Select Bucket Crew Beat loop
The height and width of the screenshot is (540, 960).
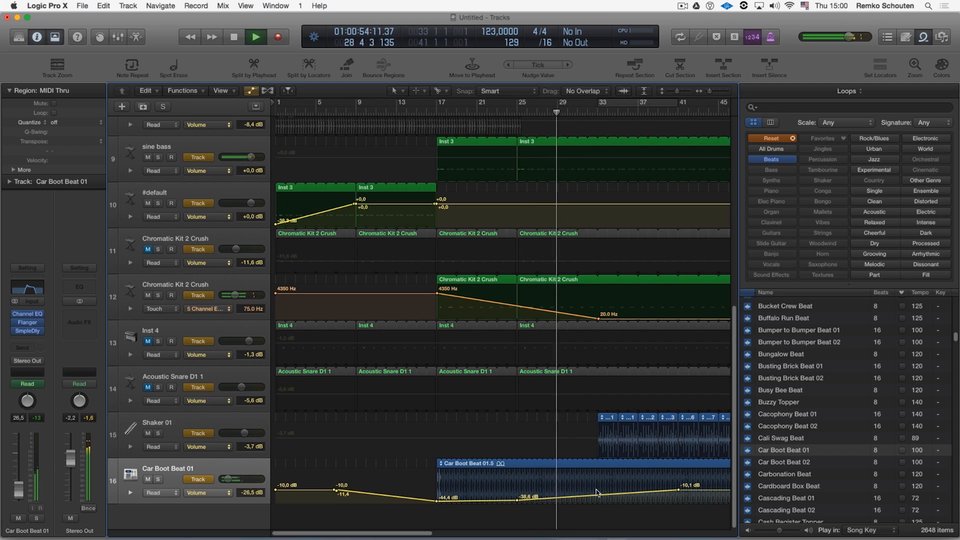[848, 306]
